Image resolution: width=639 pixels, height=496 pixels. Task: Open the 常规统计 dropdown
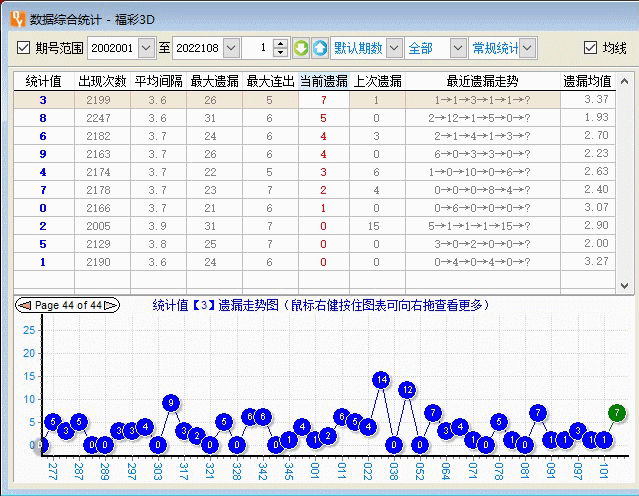point(527,48)
